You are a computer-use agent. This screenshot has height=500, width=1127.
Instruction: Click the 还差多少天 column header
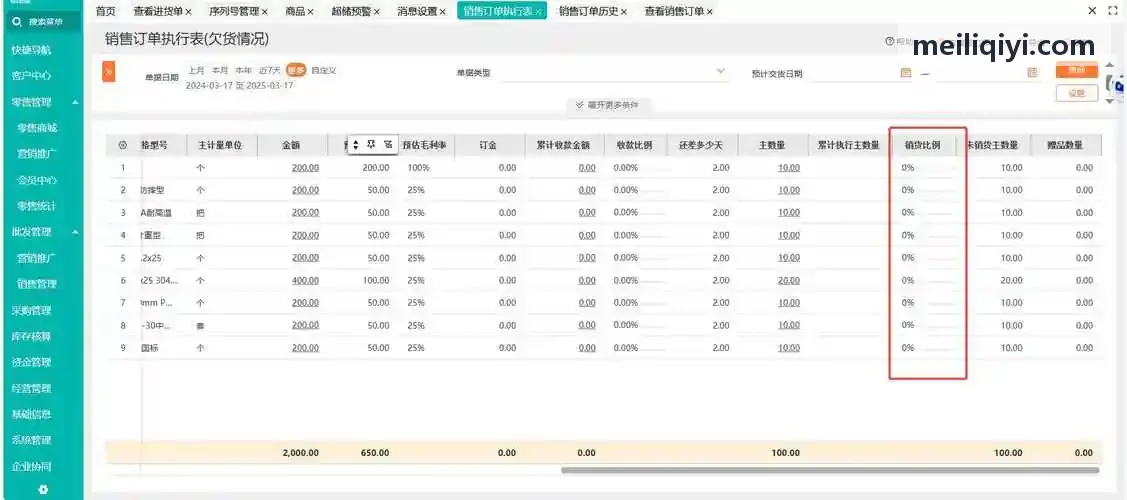point(701,145)
